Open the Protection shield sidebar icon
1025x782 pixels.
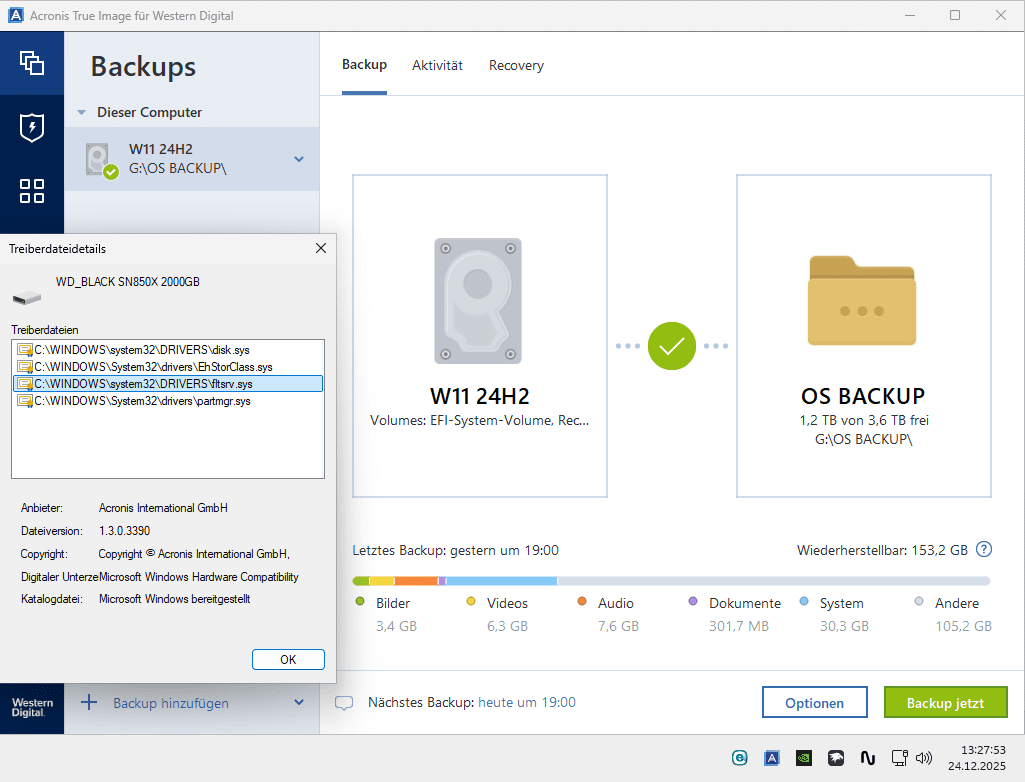32,128
